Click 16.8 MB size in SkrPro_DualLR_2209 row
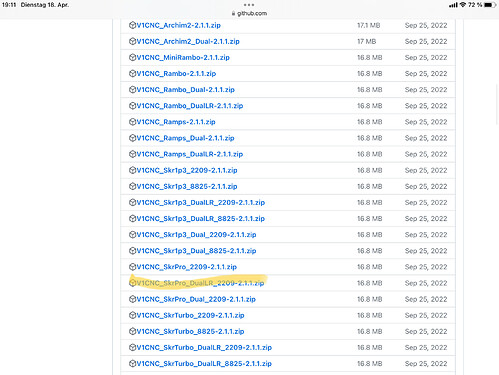 coord(370,283)
